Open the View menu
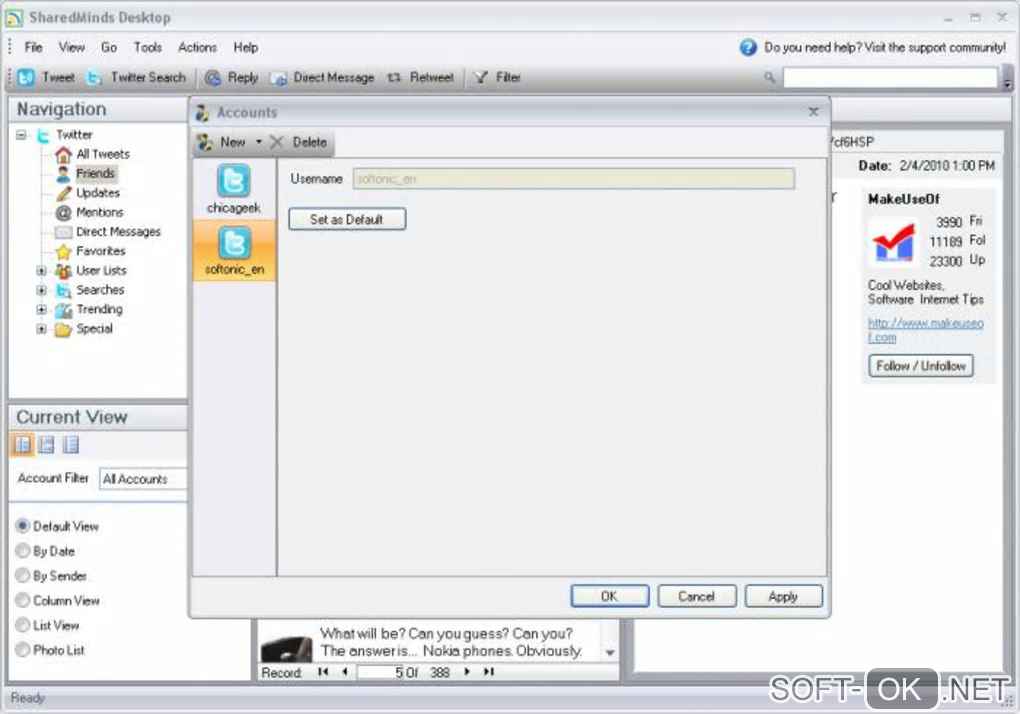 pyautogui.click(x=72, y=47)
